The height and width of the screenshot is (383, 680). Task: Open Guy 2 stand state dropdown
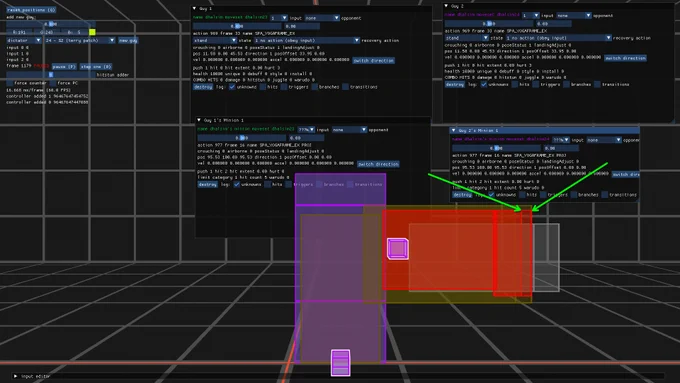click(x=467, y=38)
